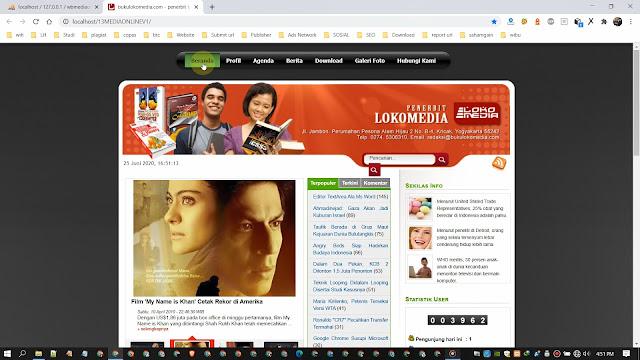Open 'Angry Birds Siap Hadirkan Budaya Indonesia' link
640x360 pixels.
pyautogui.click(x=350, y=249)
